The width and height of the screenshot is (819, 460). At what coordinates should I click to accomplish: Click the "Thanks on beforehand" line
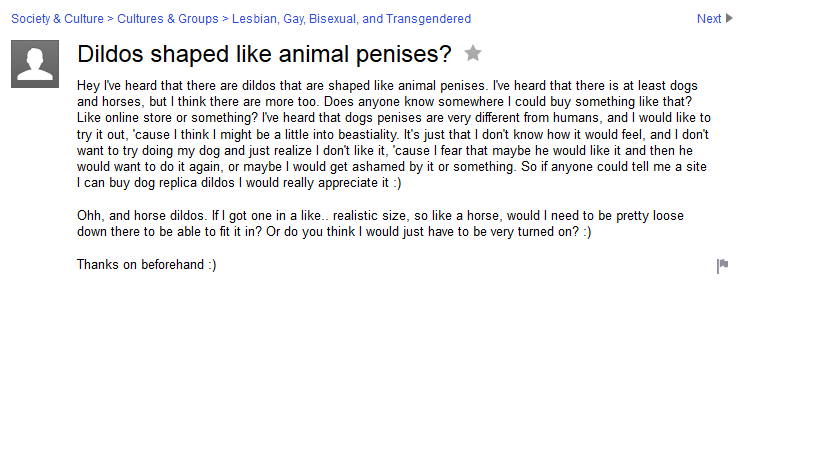click(146, 265)
